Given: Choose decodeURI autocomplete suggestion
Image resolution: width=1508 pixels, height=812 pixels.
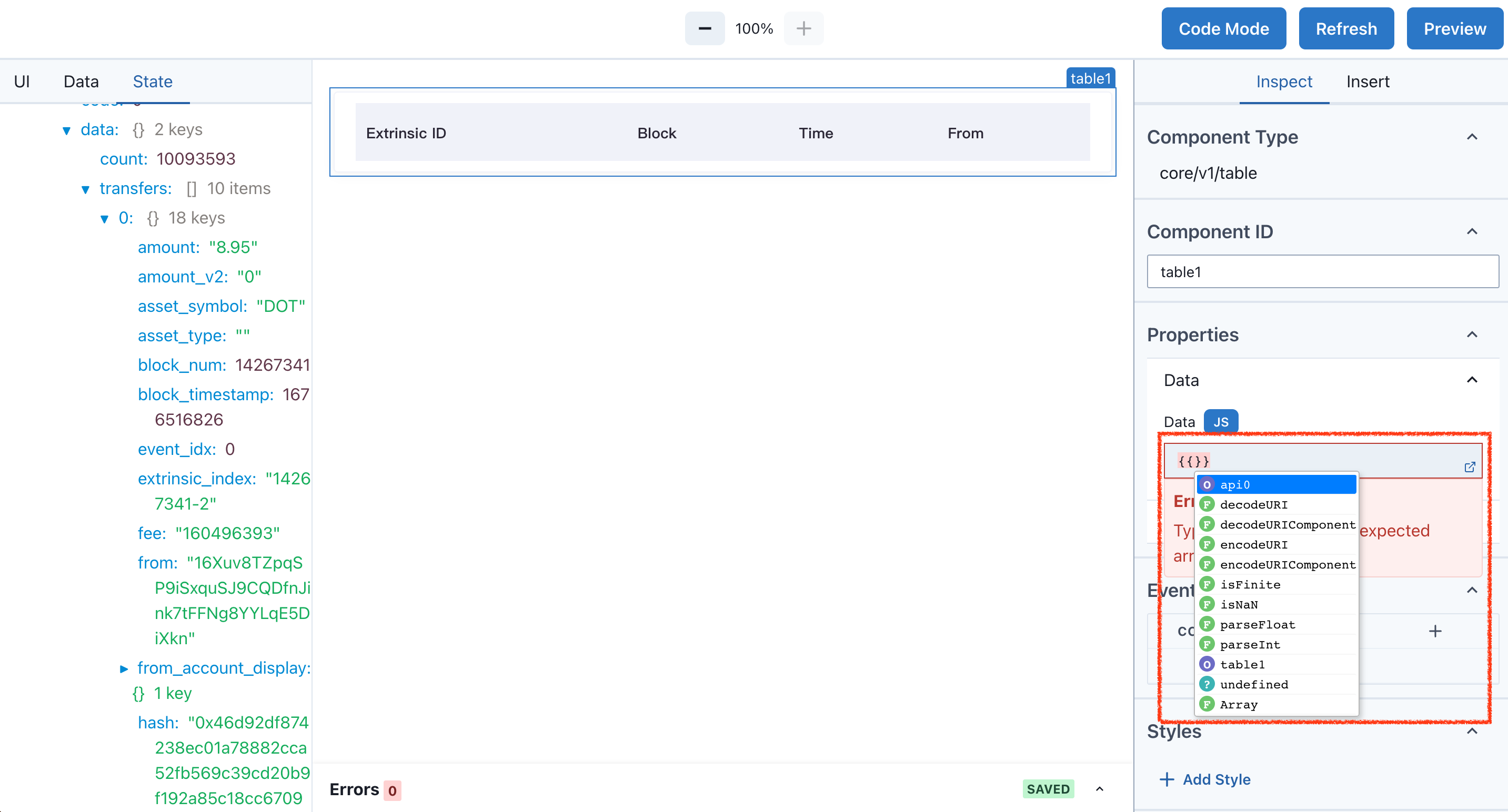Looking at the screenshot, I should pyautogui.click(x=1276, y=504).
